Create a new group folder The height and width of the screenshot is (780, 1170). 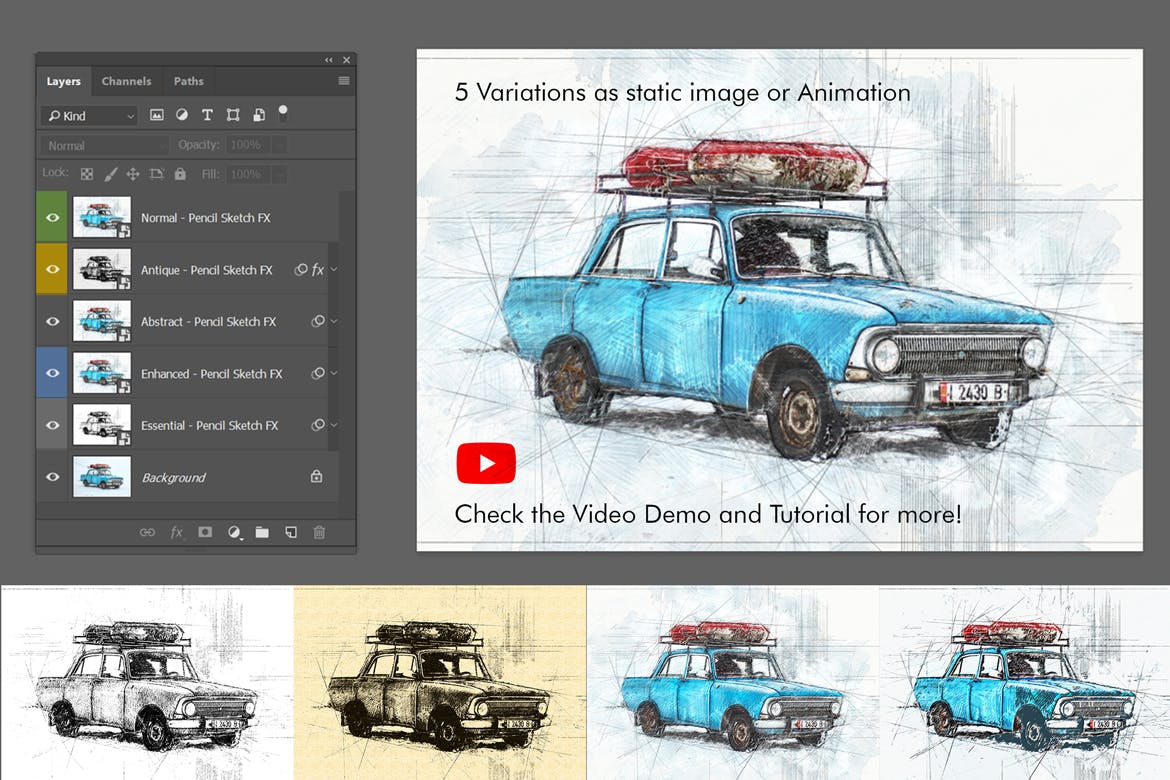point(261,532)
